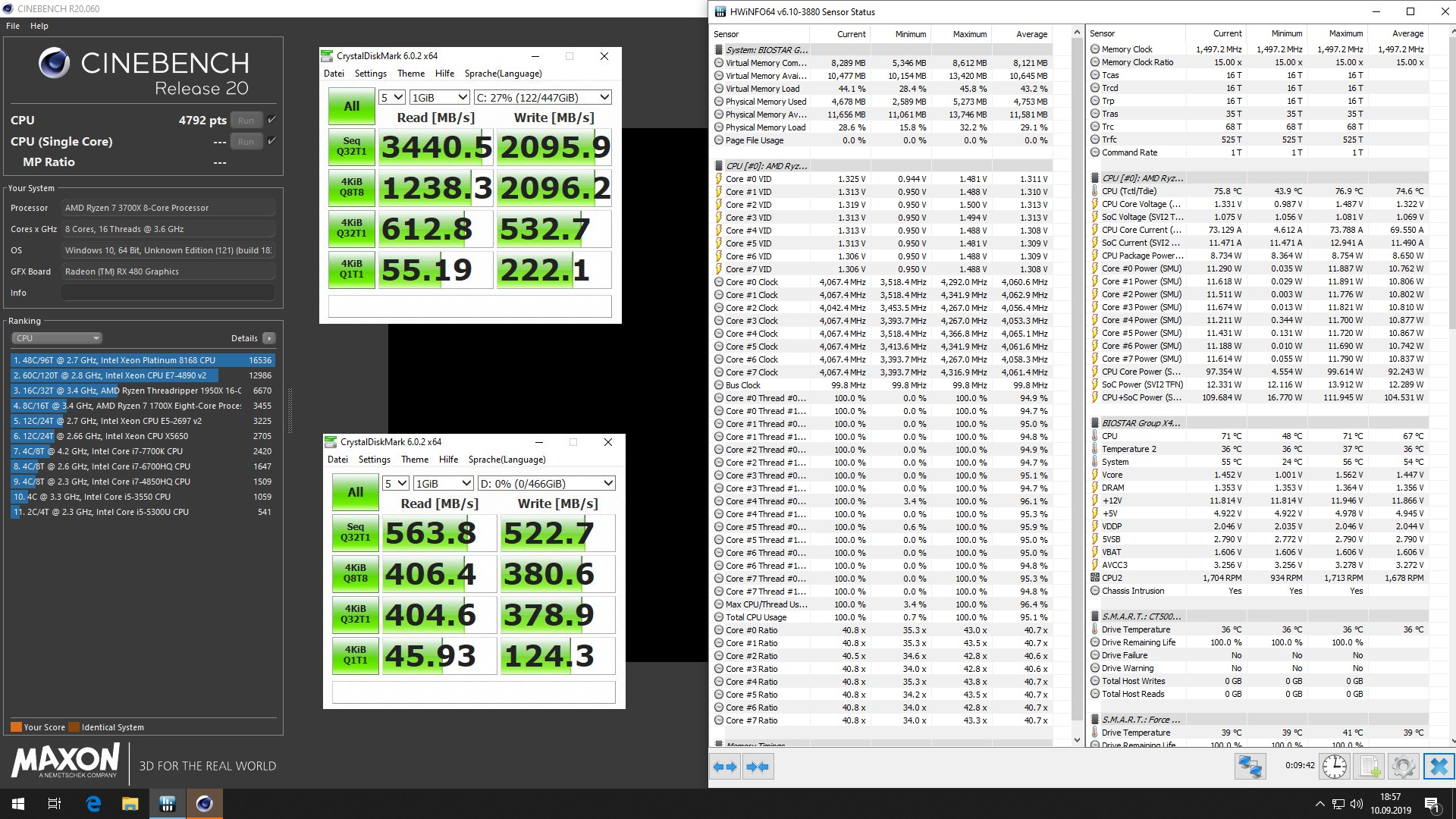Click HWiNFO logging start document icon
Screen dimensions: 1456x819
point(1370,767)
